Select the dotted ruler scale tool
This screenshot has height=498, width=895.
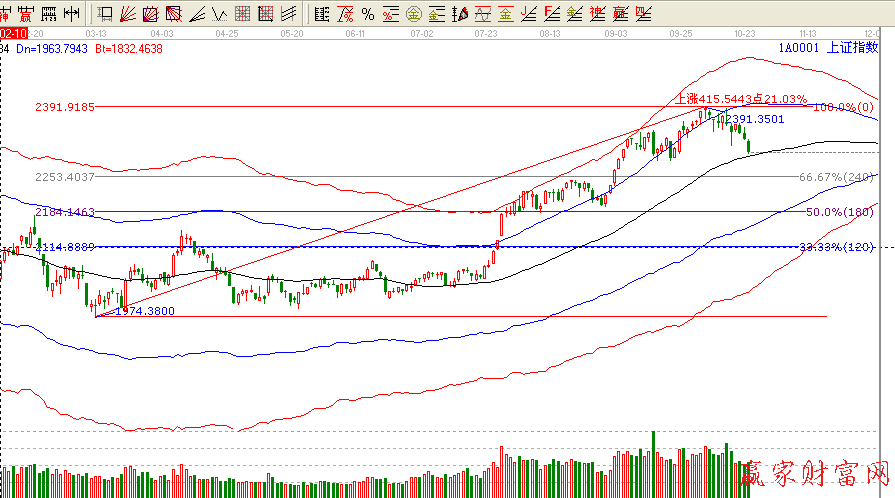(50, 13)
